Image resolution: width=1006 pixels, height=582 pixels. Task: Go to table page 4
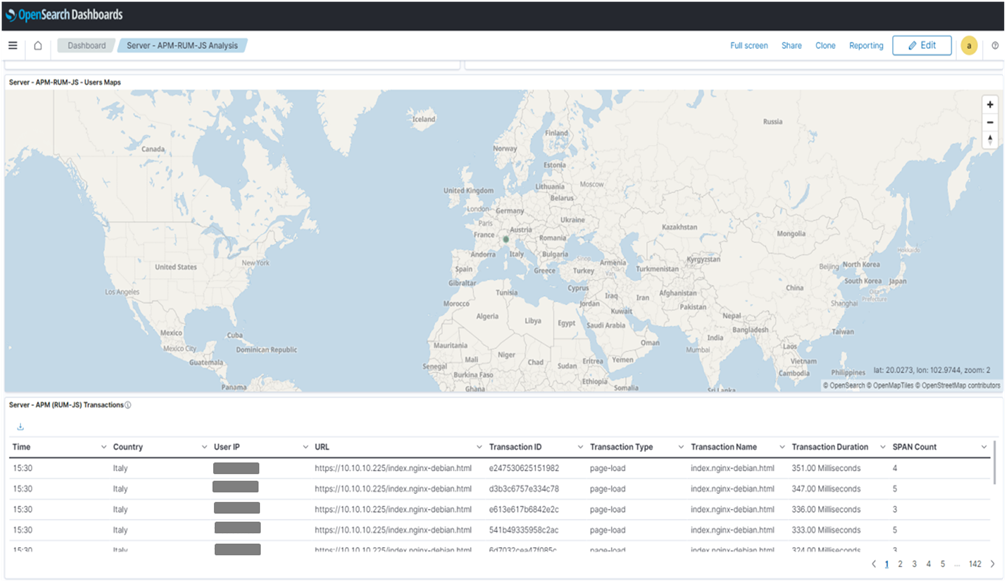928,564
